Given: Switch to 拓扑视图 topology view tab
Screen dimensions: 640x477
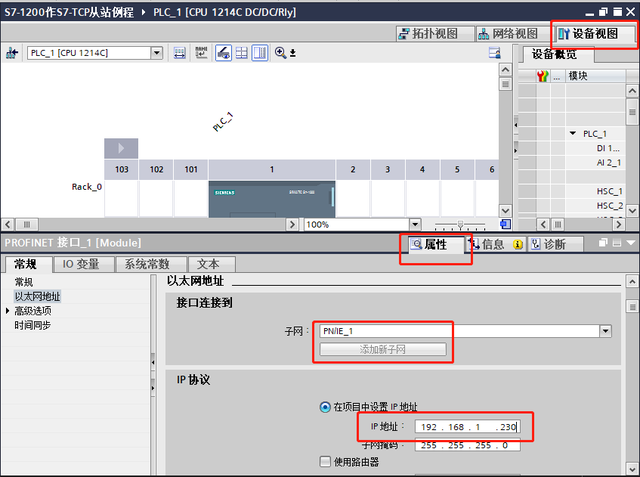Looking at the screenshot, I should coord(436,33).
